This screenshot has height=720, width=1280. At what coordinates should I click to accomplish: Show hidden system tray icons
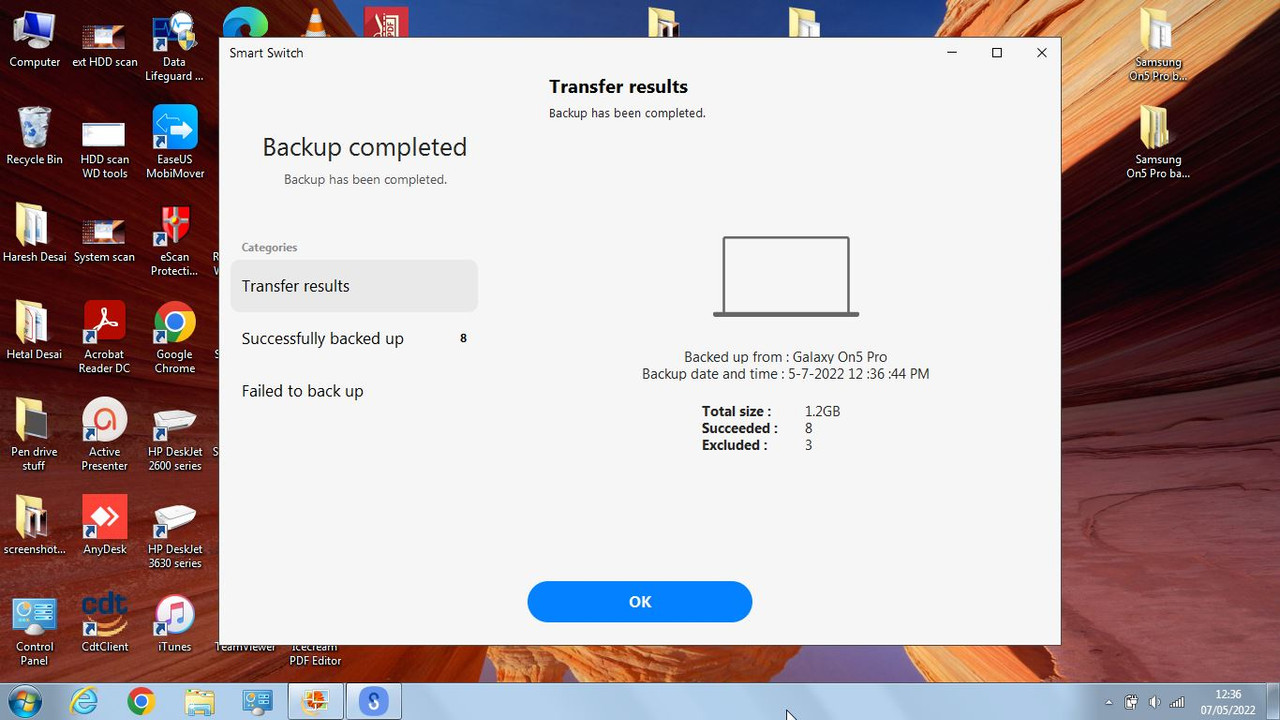1108,702
